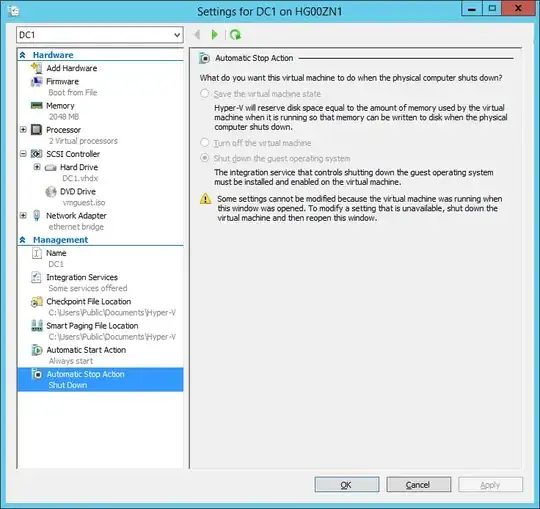This screenshot has height=509, width=540.
Task: Expand the Hard Drive node
Action: pos(37,167)
